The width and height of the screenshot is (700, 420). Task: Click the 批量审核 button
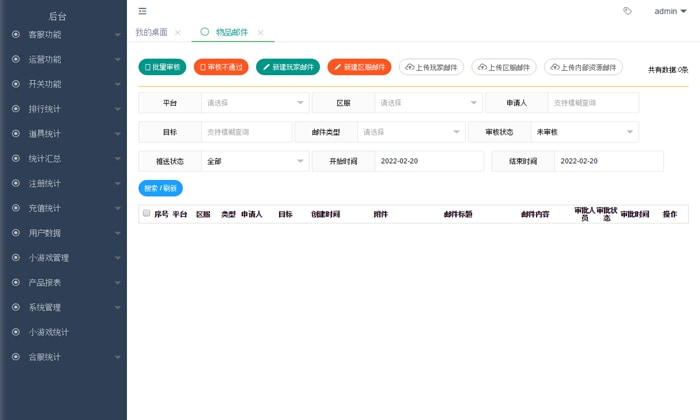point(162,67)
